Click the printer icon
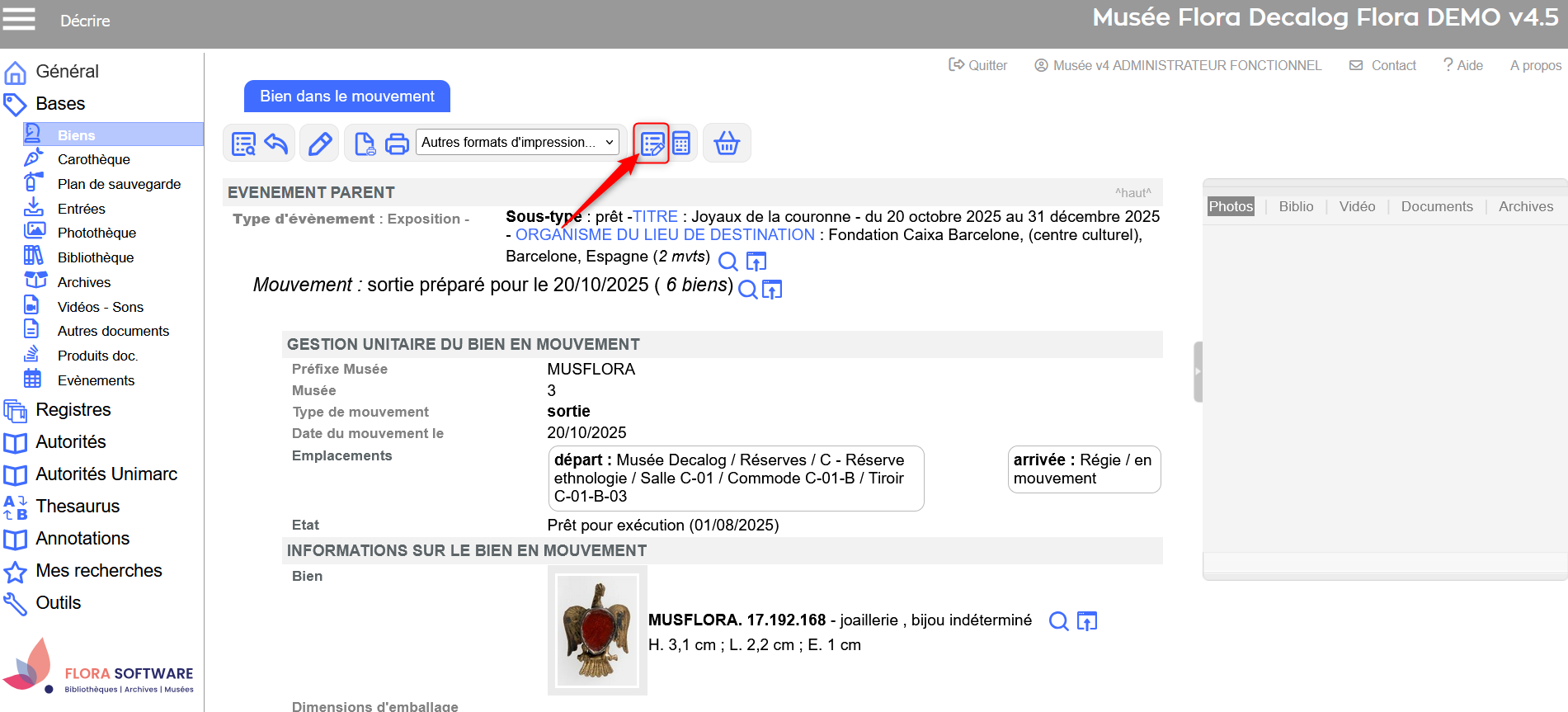This screenshot has height=712, width=1568. point(397,144)
